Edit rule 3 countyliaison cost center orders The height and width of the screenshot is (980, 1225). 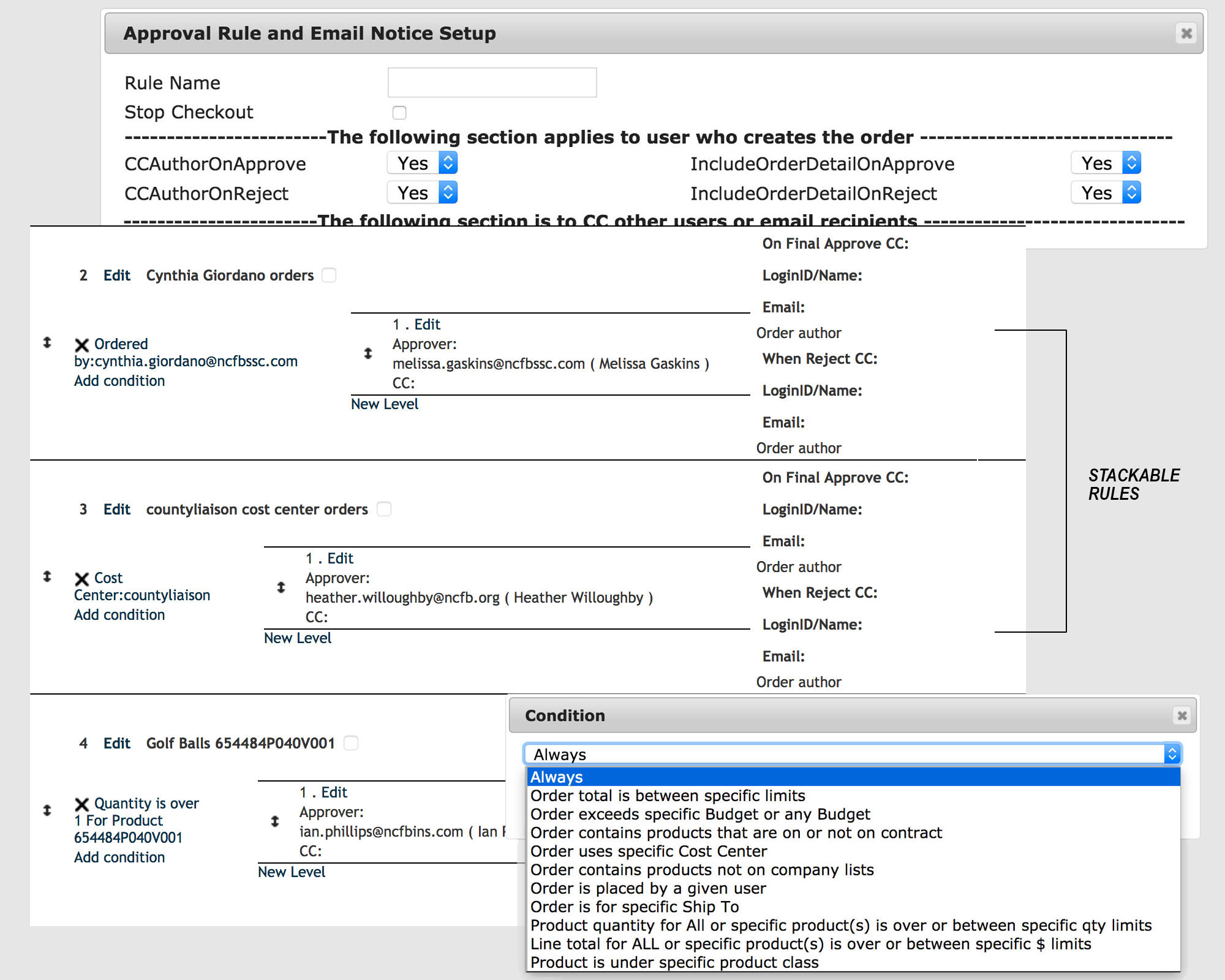(117, 509)
